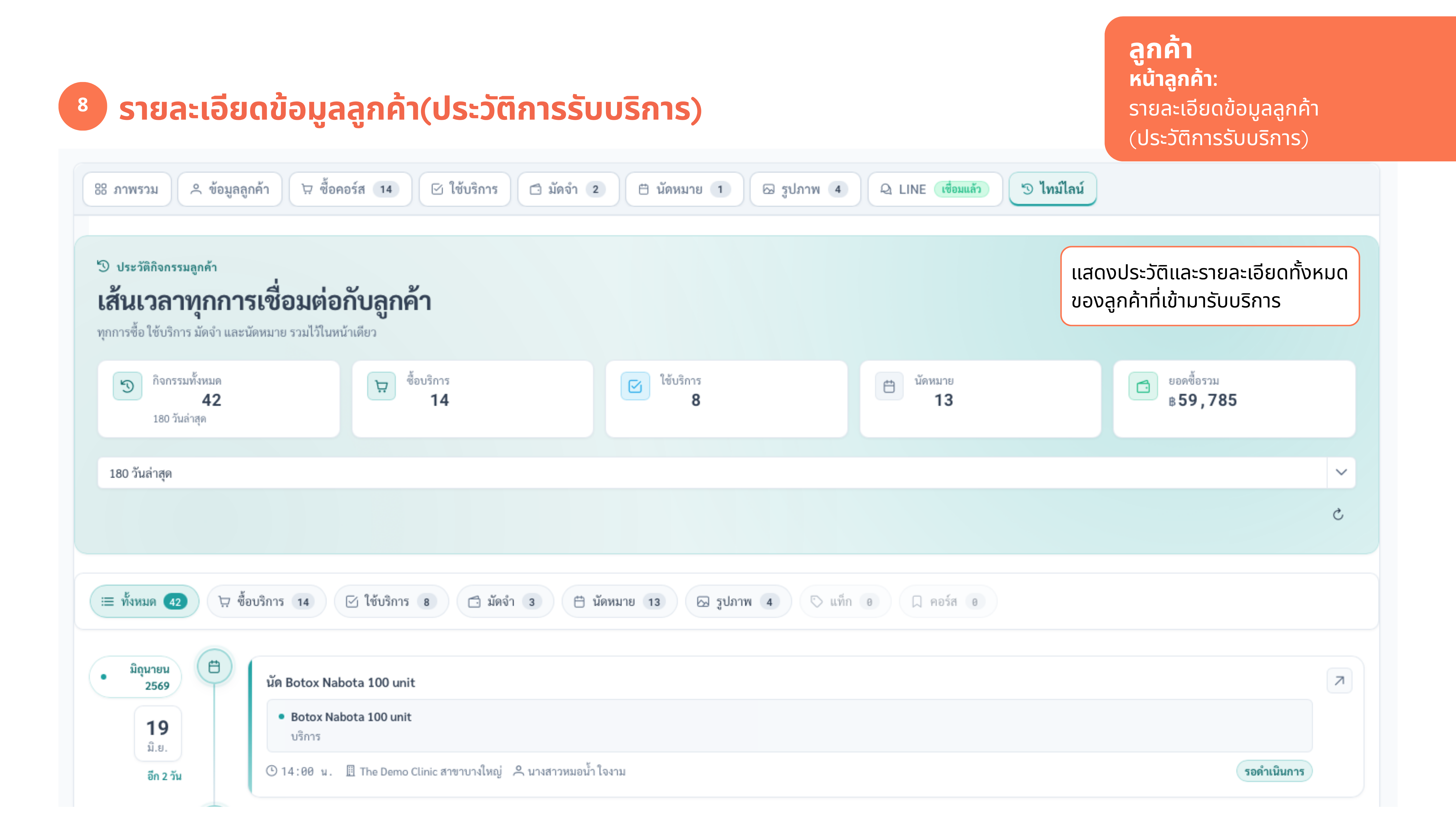The height and width of the screenshot is (819, 1456).
Task: Click the history icon in กิจกรรมทั้งหมด card
Action: [127, 386]
